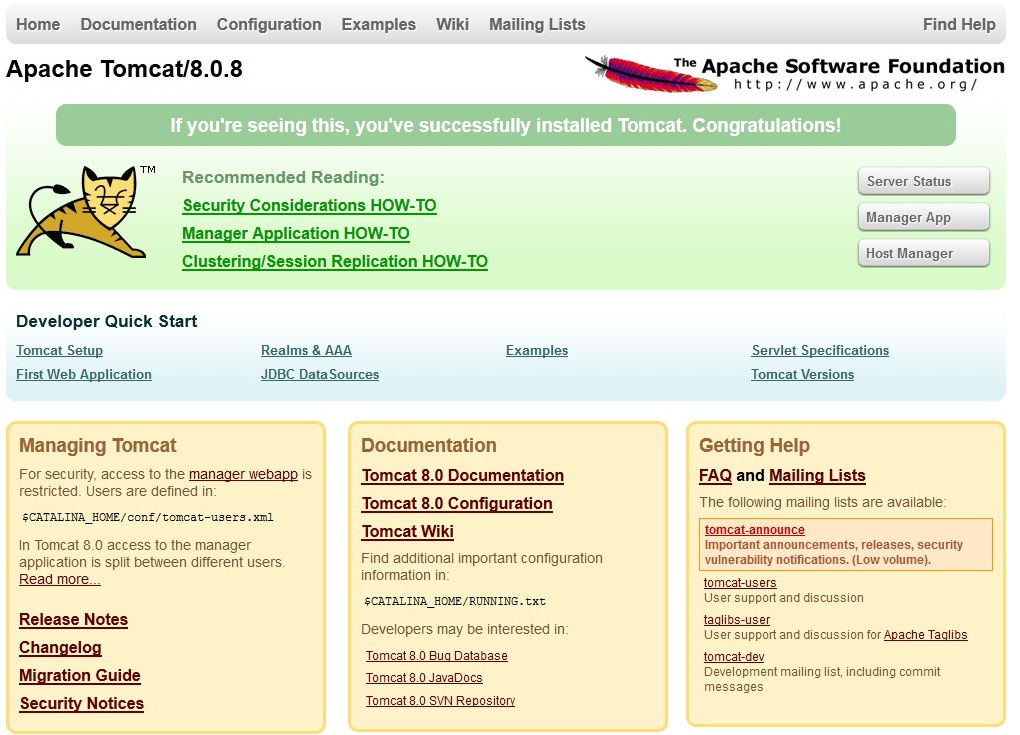The image size is (1020, 735).
Task: Open the tomcat-users mailing list link
Action: pos(740,583)
